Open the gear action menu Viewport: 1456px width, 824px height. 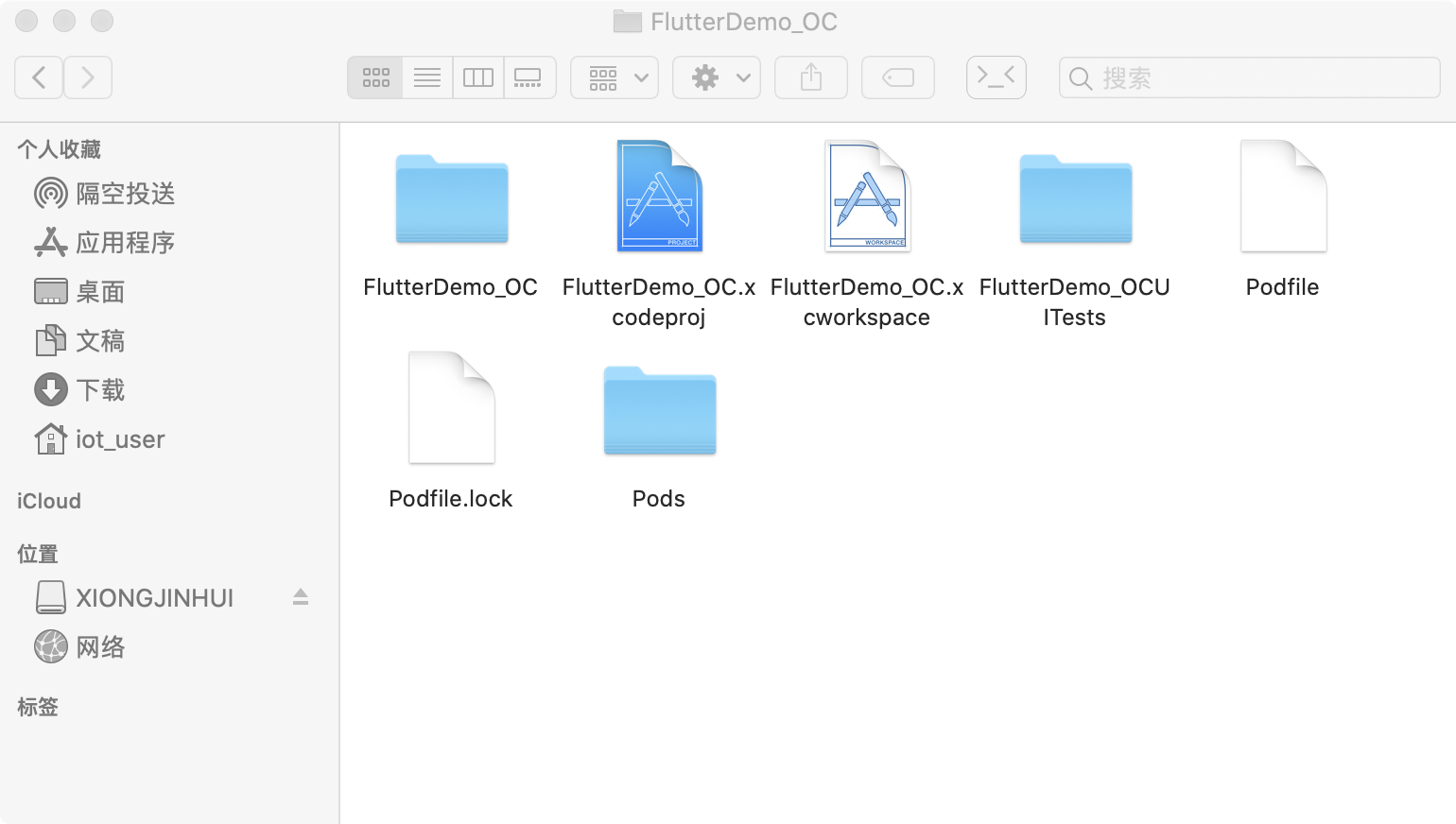tap(717, 77)
